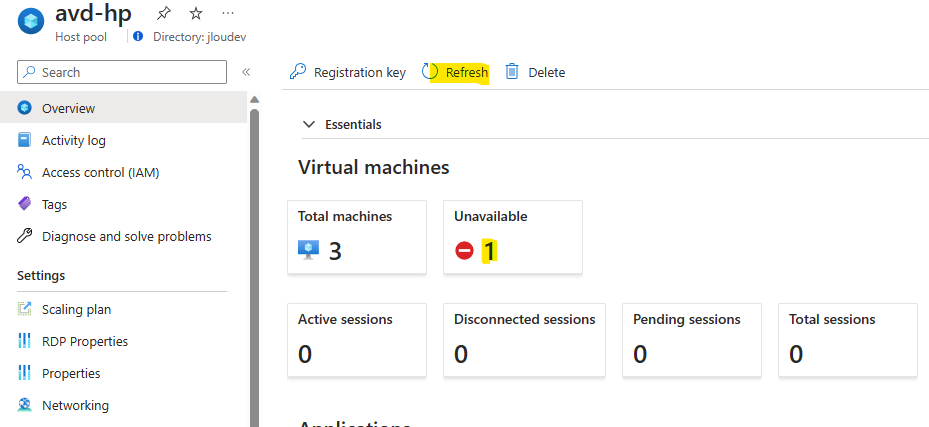Click the Delete label in the toolbar
This screenshot has height=427, width=929.
click(546, 72)
